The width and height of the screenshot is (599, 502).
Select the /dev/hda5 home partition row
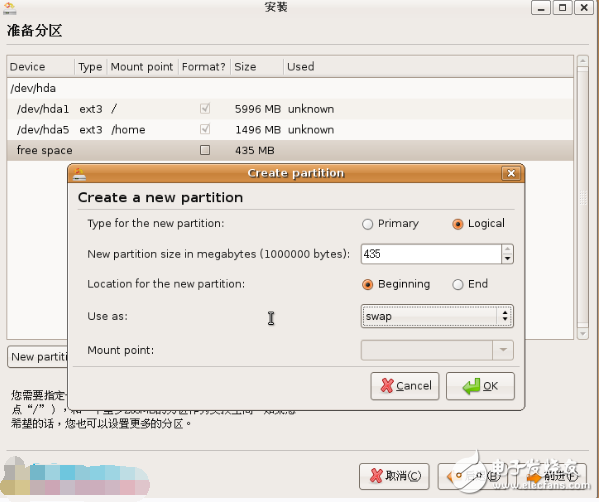point(290,130)
